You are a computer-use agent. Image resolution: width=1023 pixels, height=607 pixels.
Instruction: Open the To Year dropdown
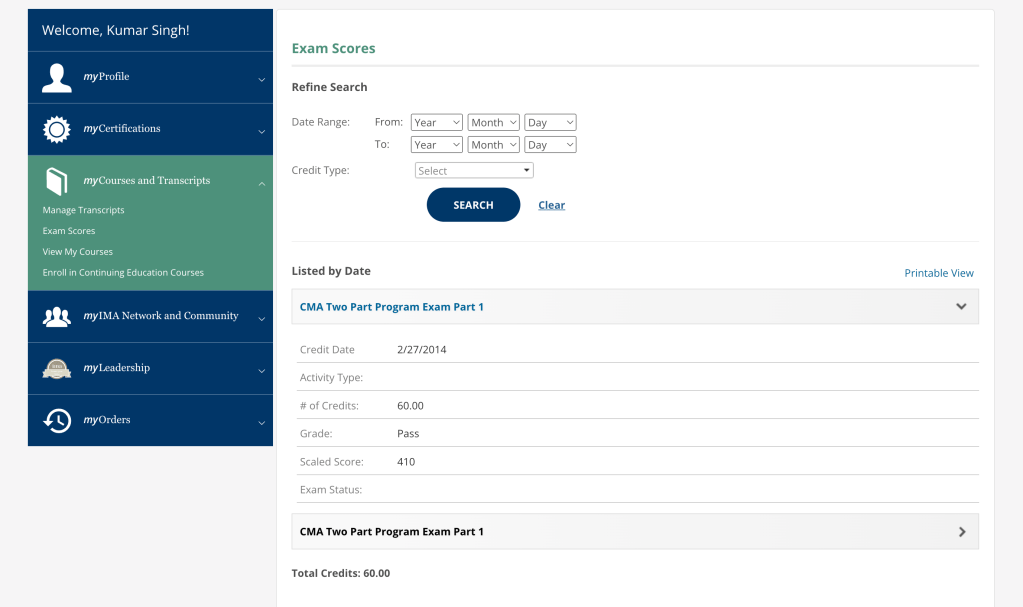(x=437, y=145)
